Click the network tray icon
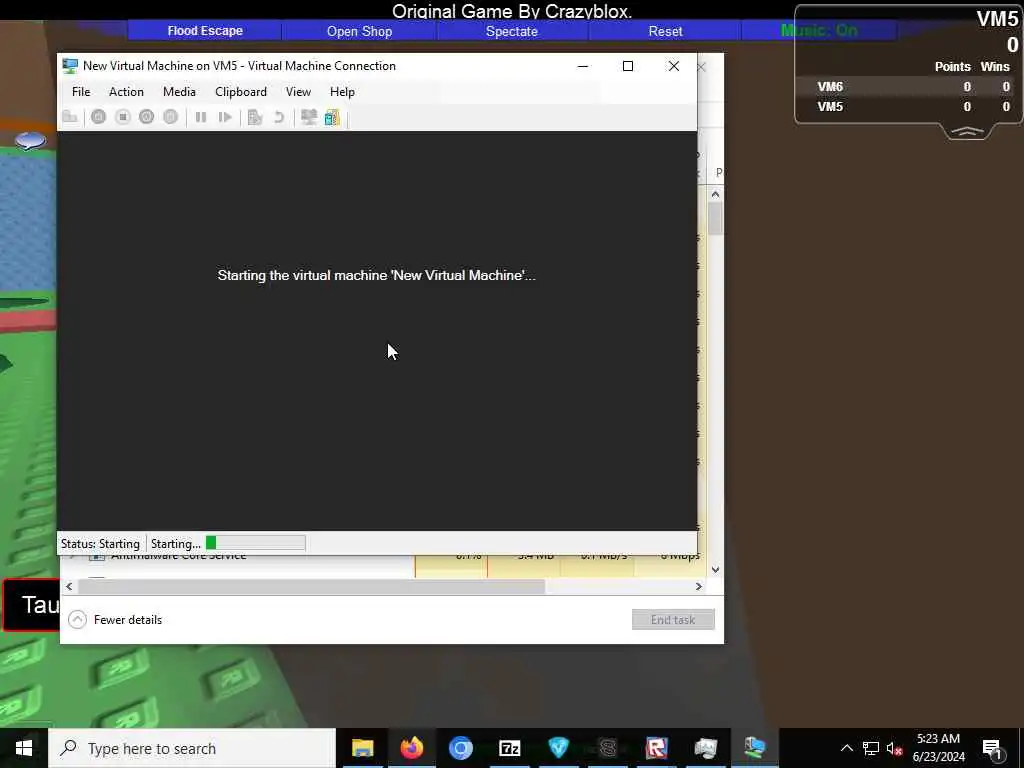 (x=871, y=748)
